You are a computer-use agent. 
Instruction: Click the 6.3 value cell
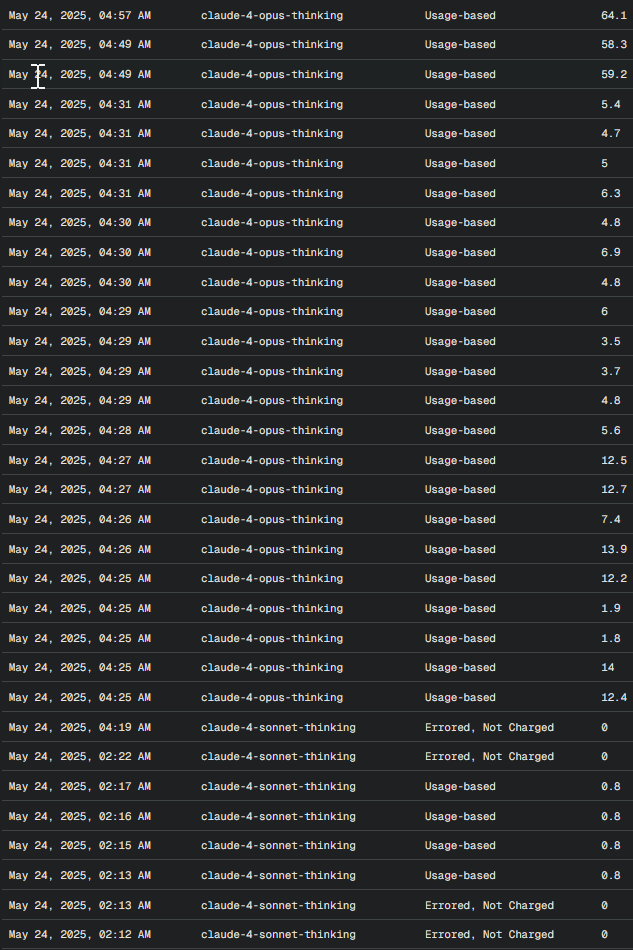[x=611, y=193]
